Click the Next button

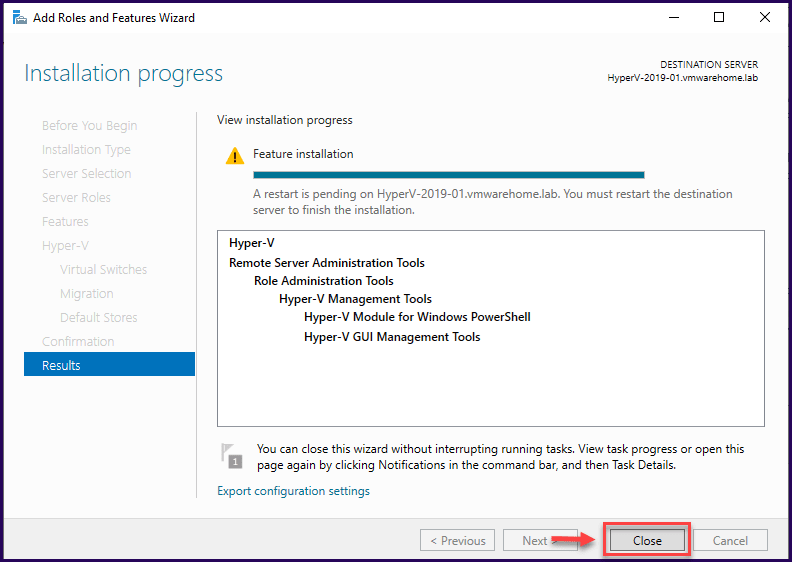coord(540,540)
